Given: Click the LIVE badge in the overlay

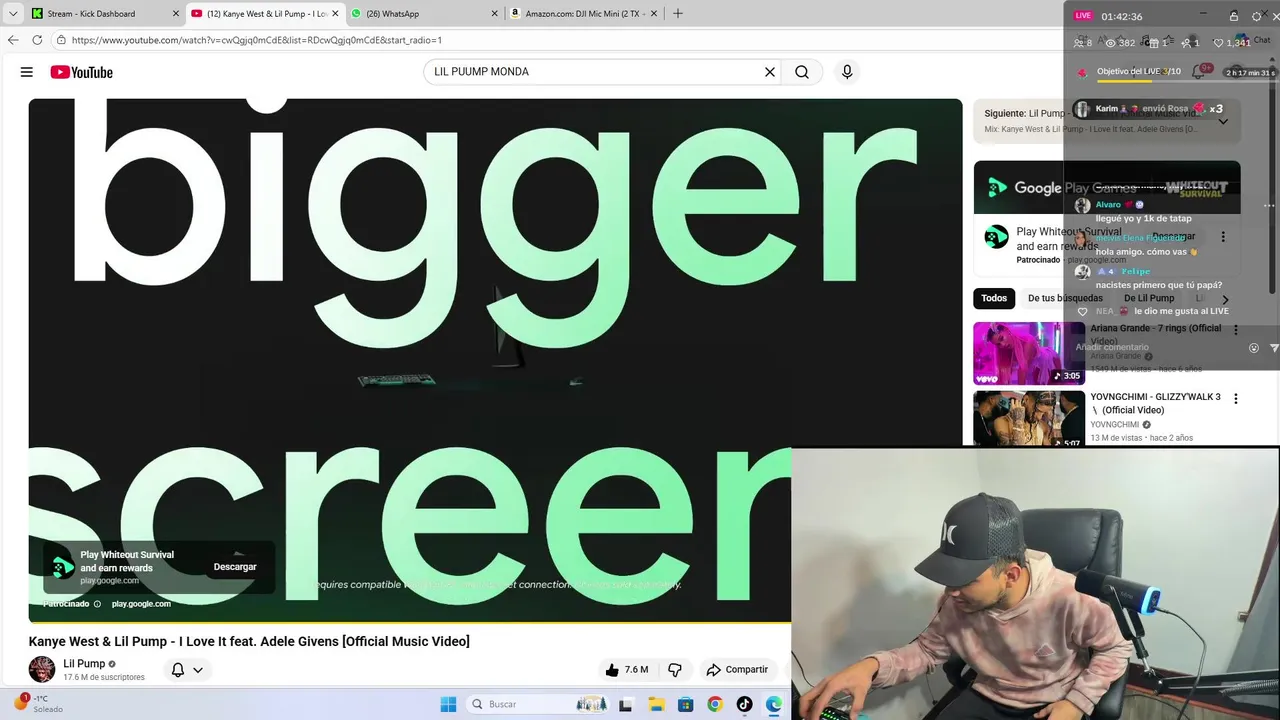Looking at the screenshot, I should tap(1083, 16).
